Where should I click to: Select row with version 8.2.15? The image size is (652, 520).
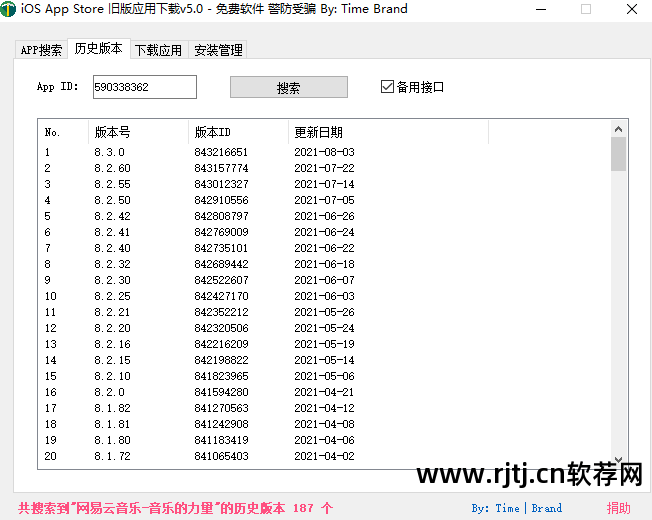pyautogui.click(x=324, y=360)
